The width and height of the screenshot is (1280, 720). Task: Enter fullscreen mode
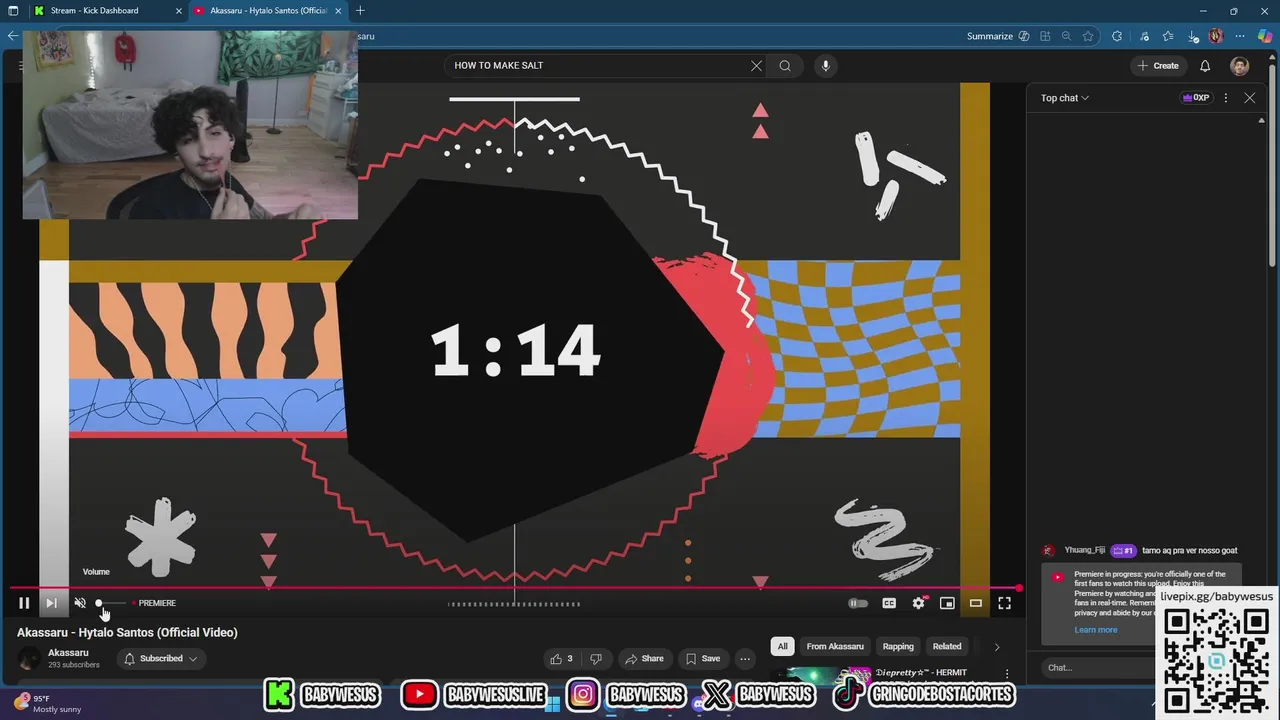(1005, 603)
